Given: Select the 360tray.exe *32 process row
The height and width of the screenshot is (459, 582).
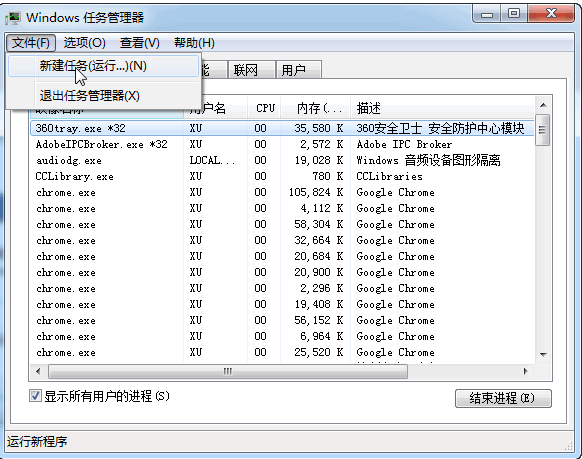Looking at the screenshot, I should [x=282, y=128].
